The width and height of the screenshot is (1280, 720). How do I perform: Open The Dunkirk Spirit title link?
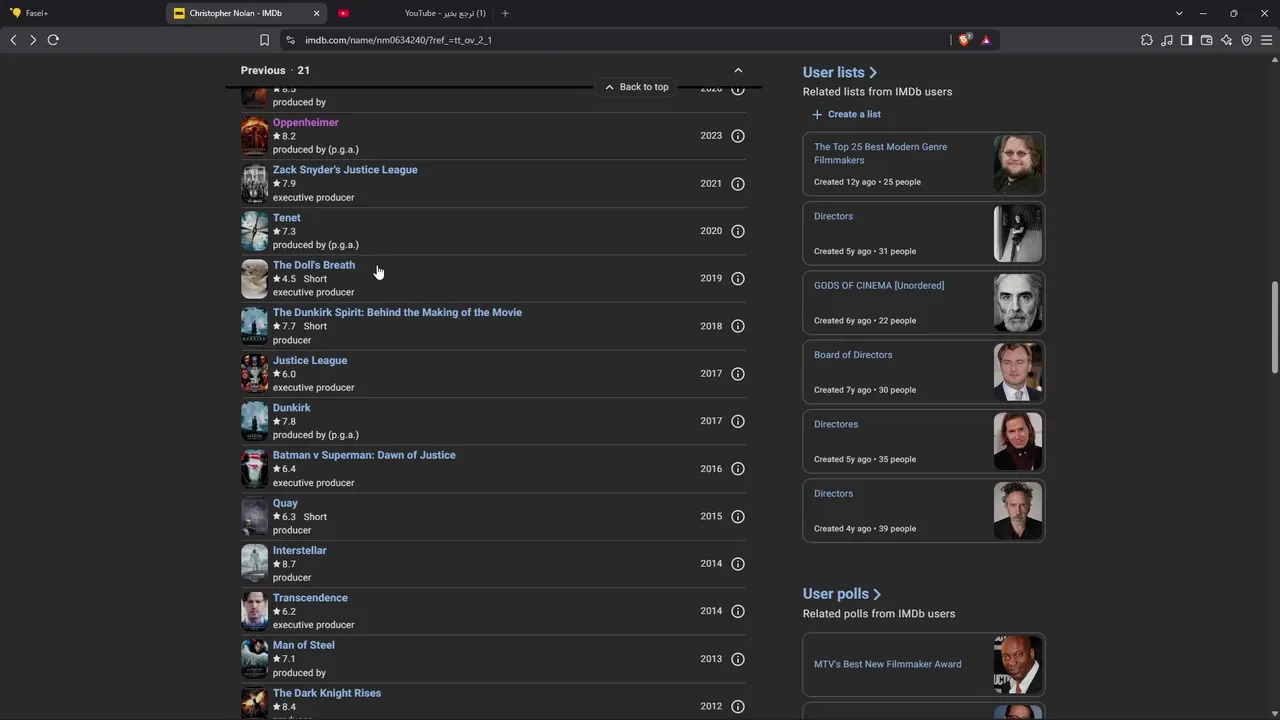coord(397,312)
